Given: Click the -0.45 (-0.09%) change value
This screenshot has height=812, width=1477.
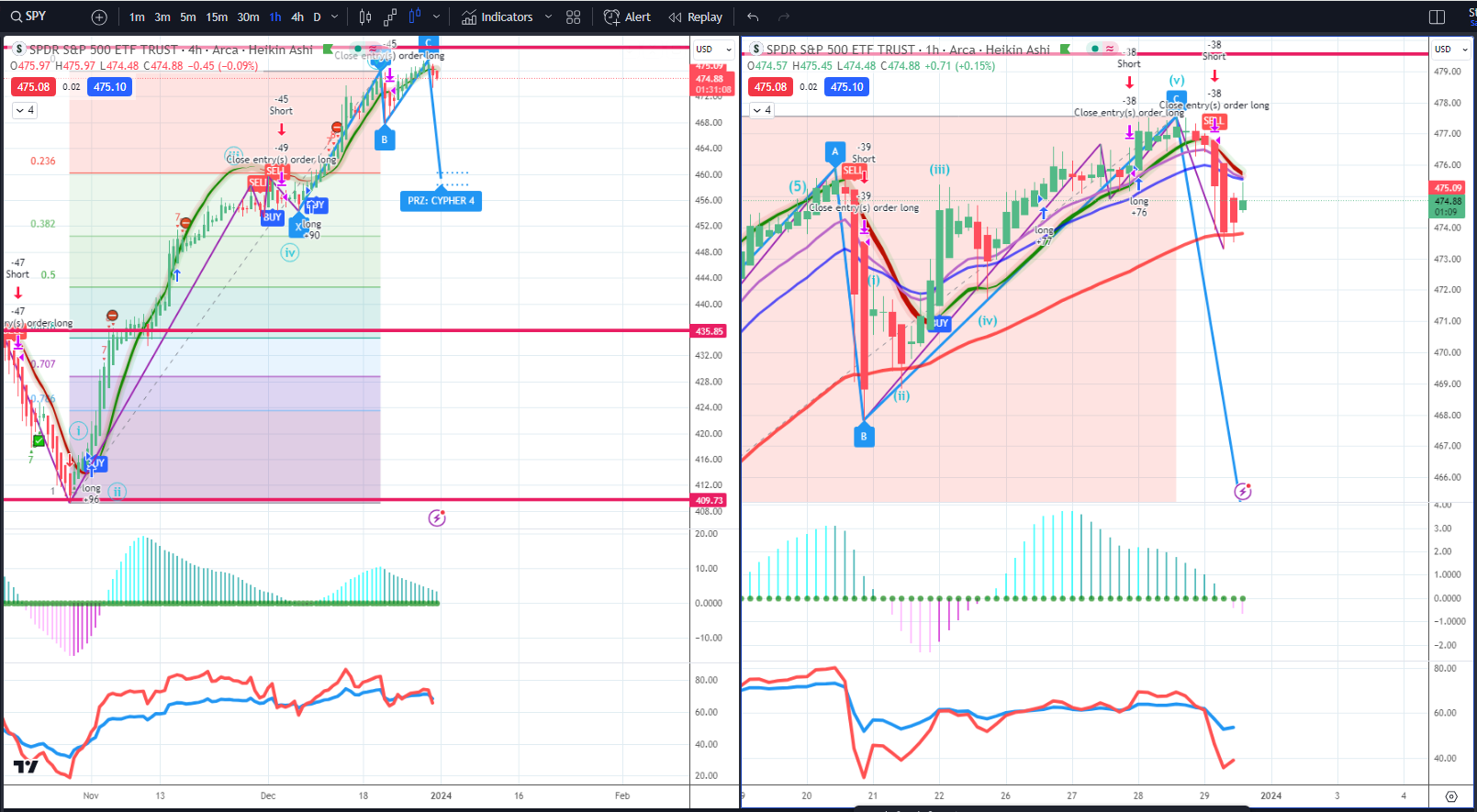Looking at the screenshot, I should (x=223, y=66).
